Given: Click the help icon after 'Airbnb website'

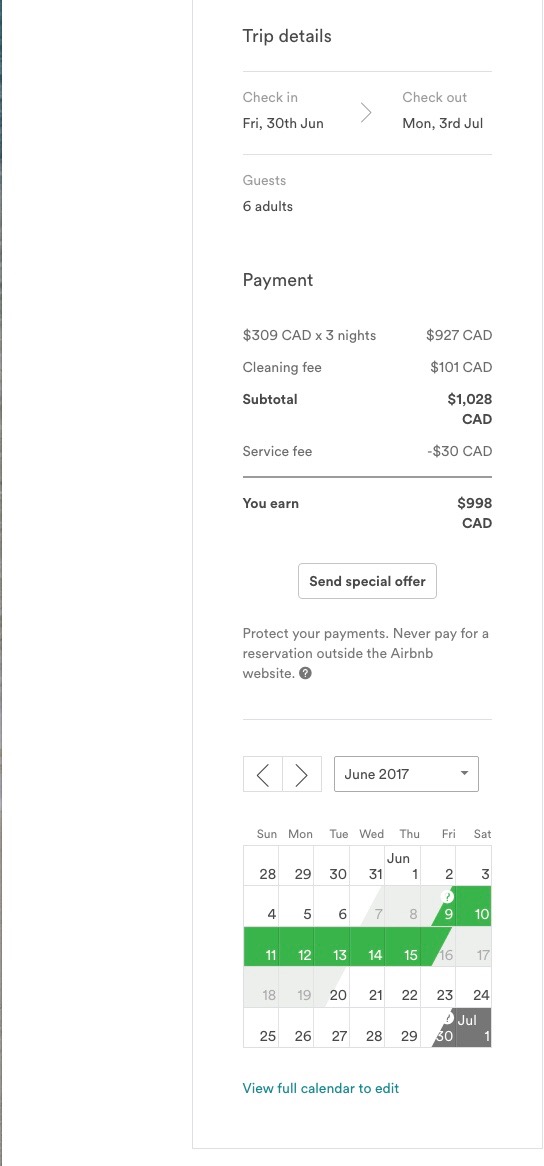Looking at the screenshot, I should (x=305, y=674).
